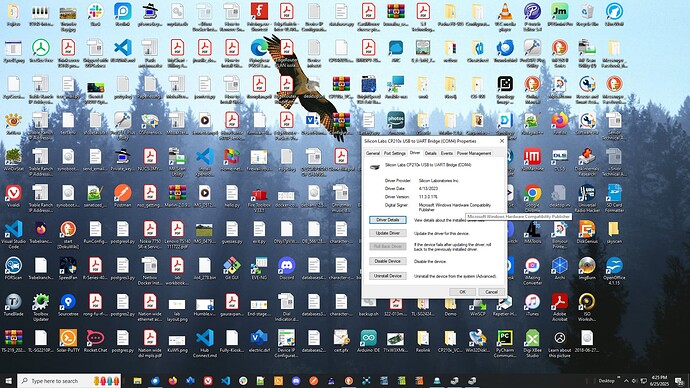Screen dimensions: 690x388
Task: Open the OpenOffice 4.1.15 shortcut
Action: coord(614,271)
